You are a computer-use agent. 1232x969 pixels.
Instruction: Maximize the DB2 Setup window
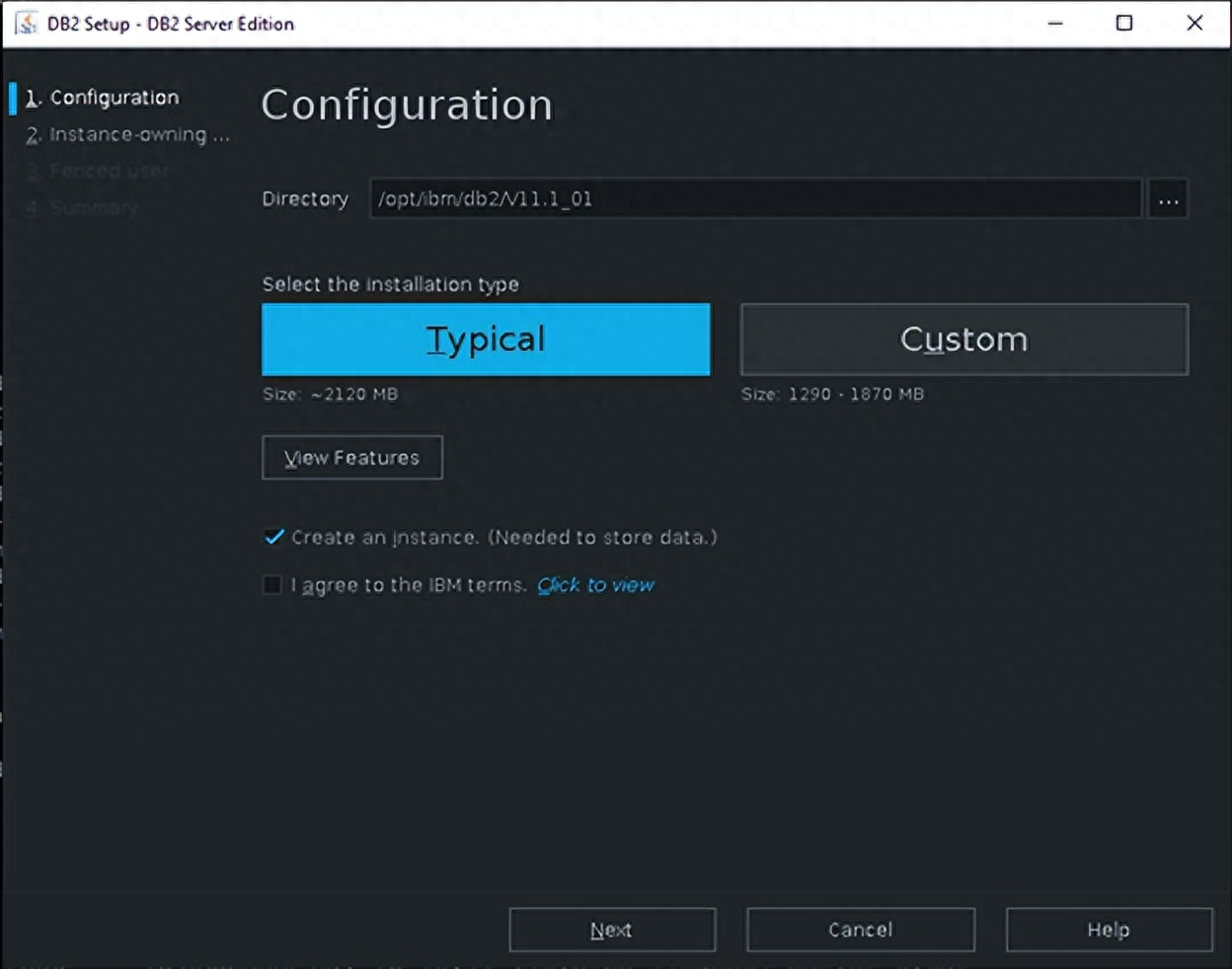tap(1123, 23)
